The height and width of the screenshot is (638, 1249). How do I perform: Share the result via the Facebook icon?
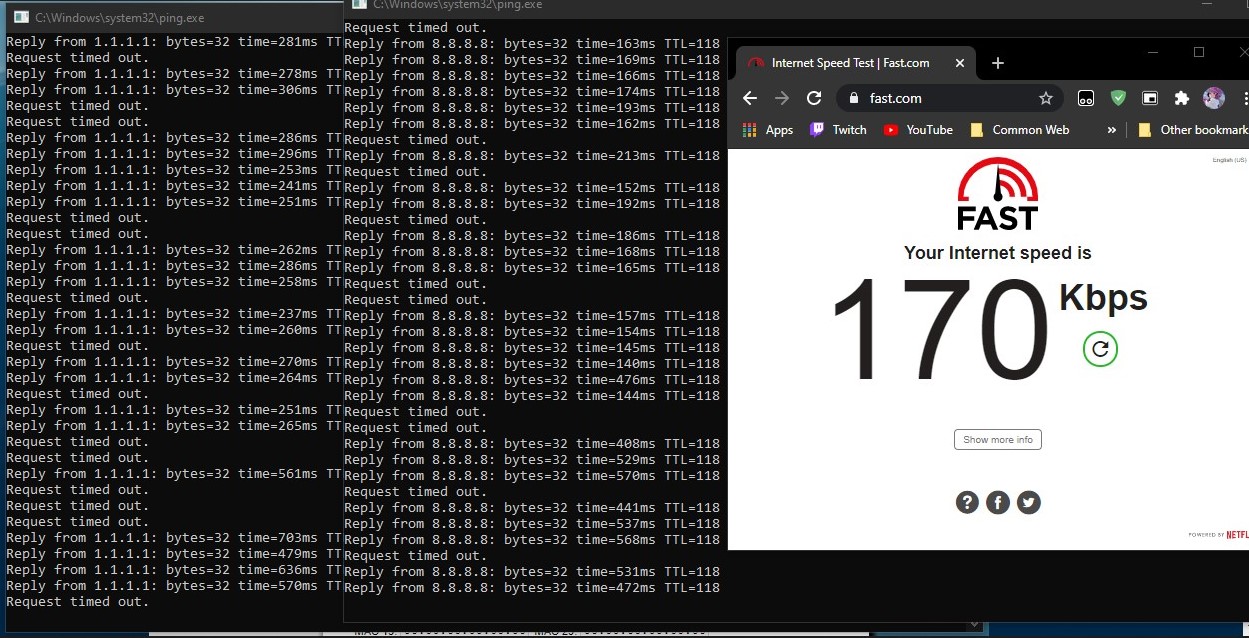997,502
